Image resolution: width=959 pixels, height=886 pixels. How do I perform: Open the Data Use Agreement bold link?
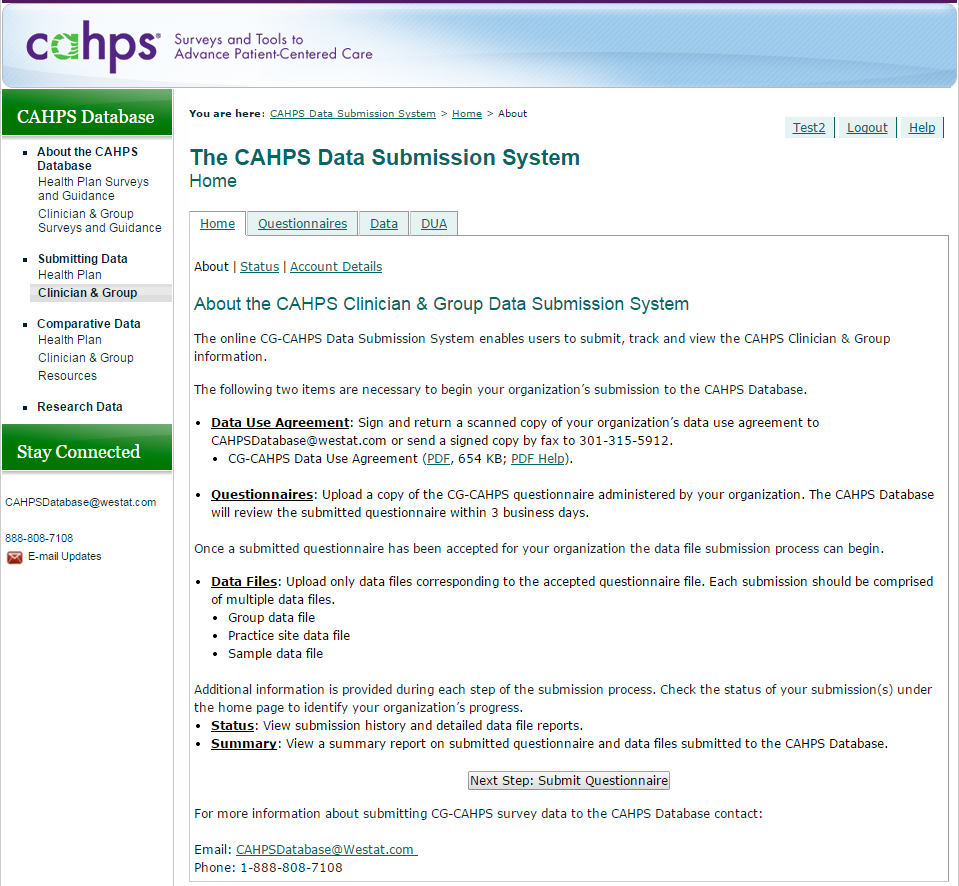(x=280, y=423)
